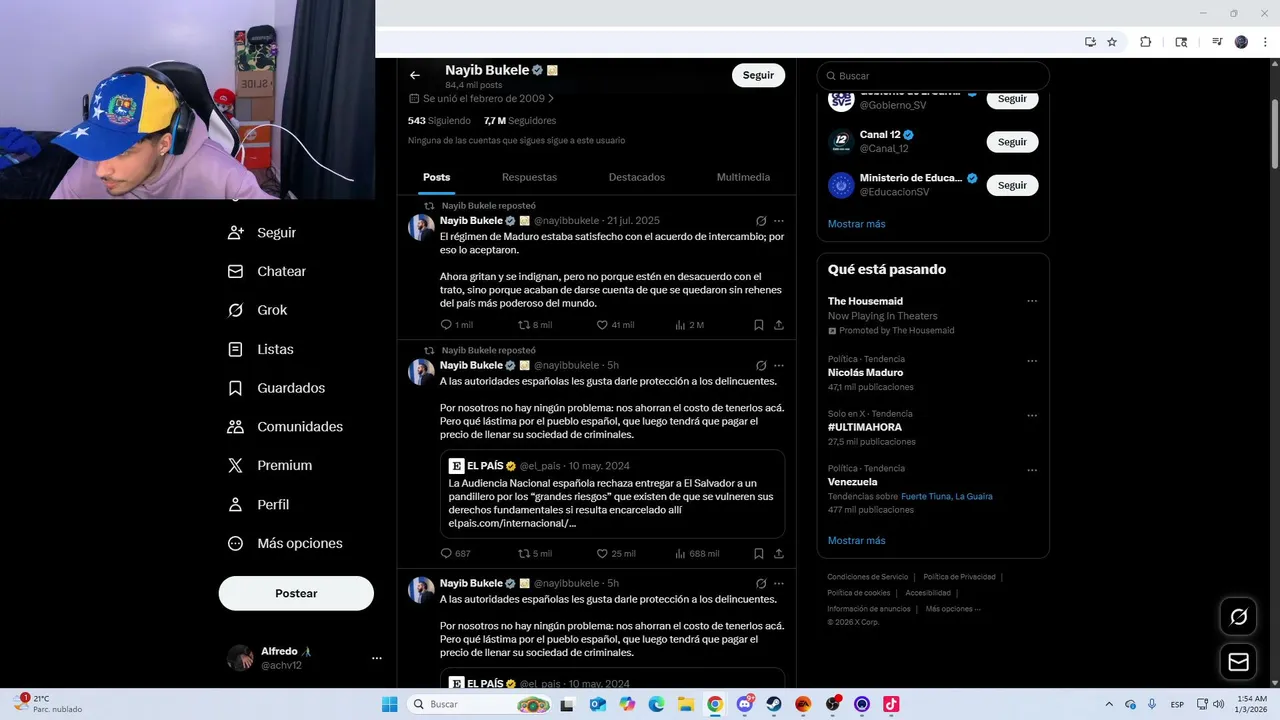Follow Ministerio de Educación account
This screenshot has height=720, width=1280.
pos(1012,185)
